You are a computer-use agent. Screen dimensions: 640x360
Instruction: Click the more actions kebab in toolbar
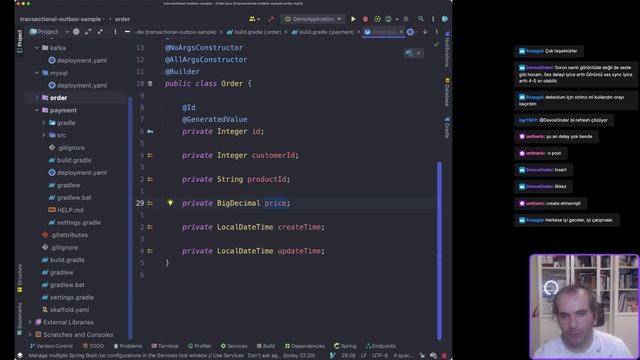[433, 19]
